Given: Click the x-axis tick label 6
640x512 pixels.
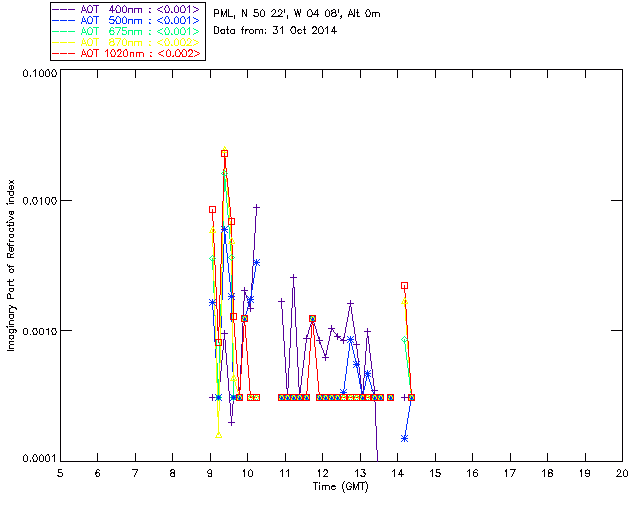Looking at the screenshot, I should coord(98,473).
